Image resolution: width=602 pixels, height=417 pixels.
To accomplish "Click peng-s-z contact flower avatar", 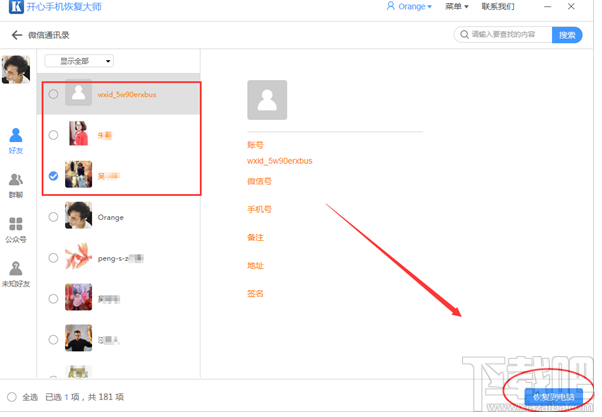I will pos(78,256).
